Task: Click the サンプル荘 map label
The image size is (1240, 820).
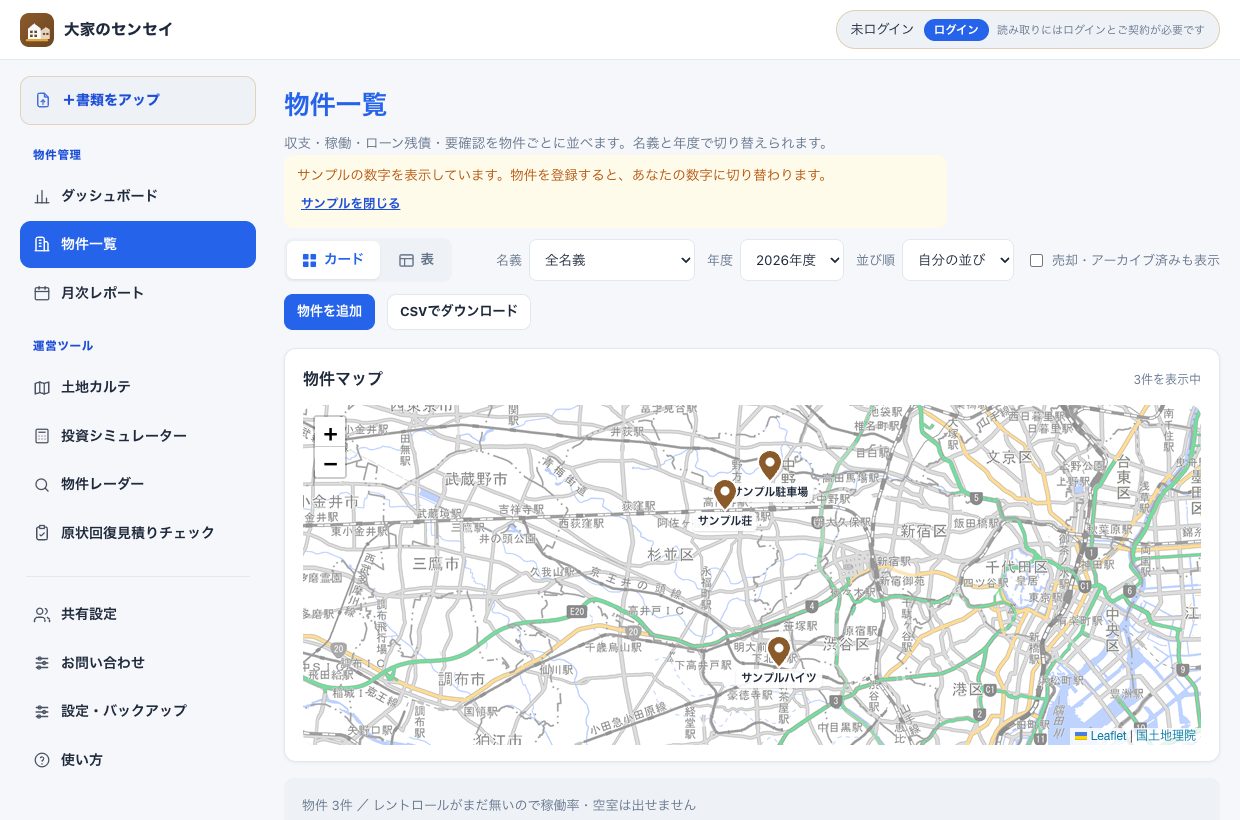Action: (x=725, y=520)
